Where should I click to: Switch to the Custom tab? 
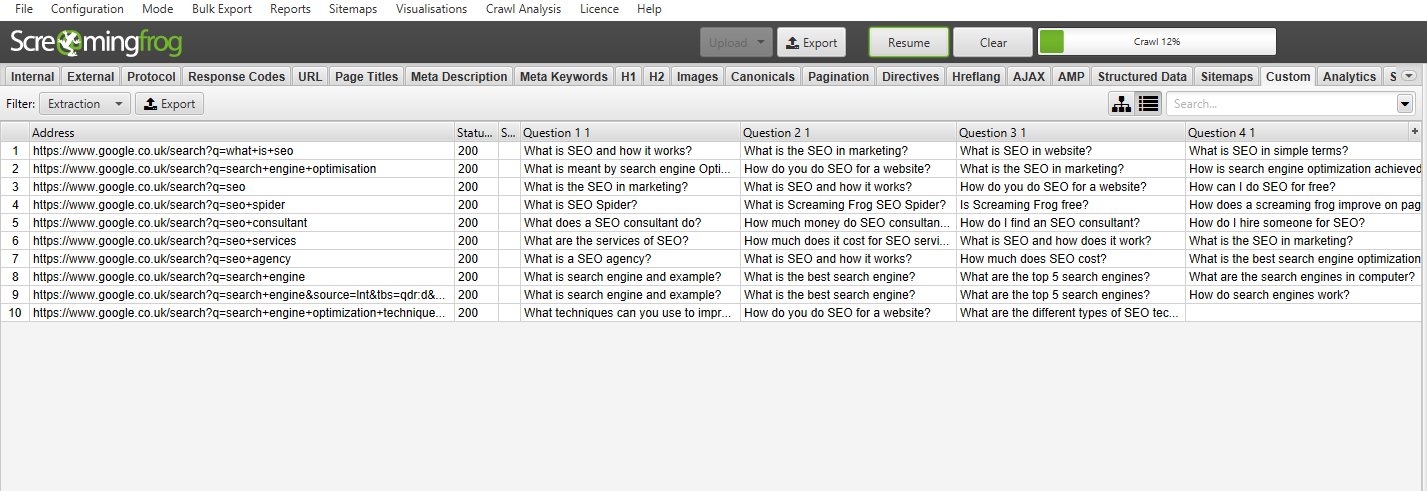point(1288,76)
